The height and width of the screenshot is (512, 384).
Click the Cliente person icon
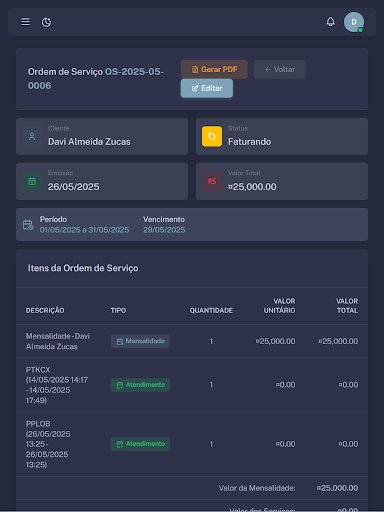click(32, 136)
